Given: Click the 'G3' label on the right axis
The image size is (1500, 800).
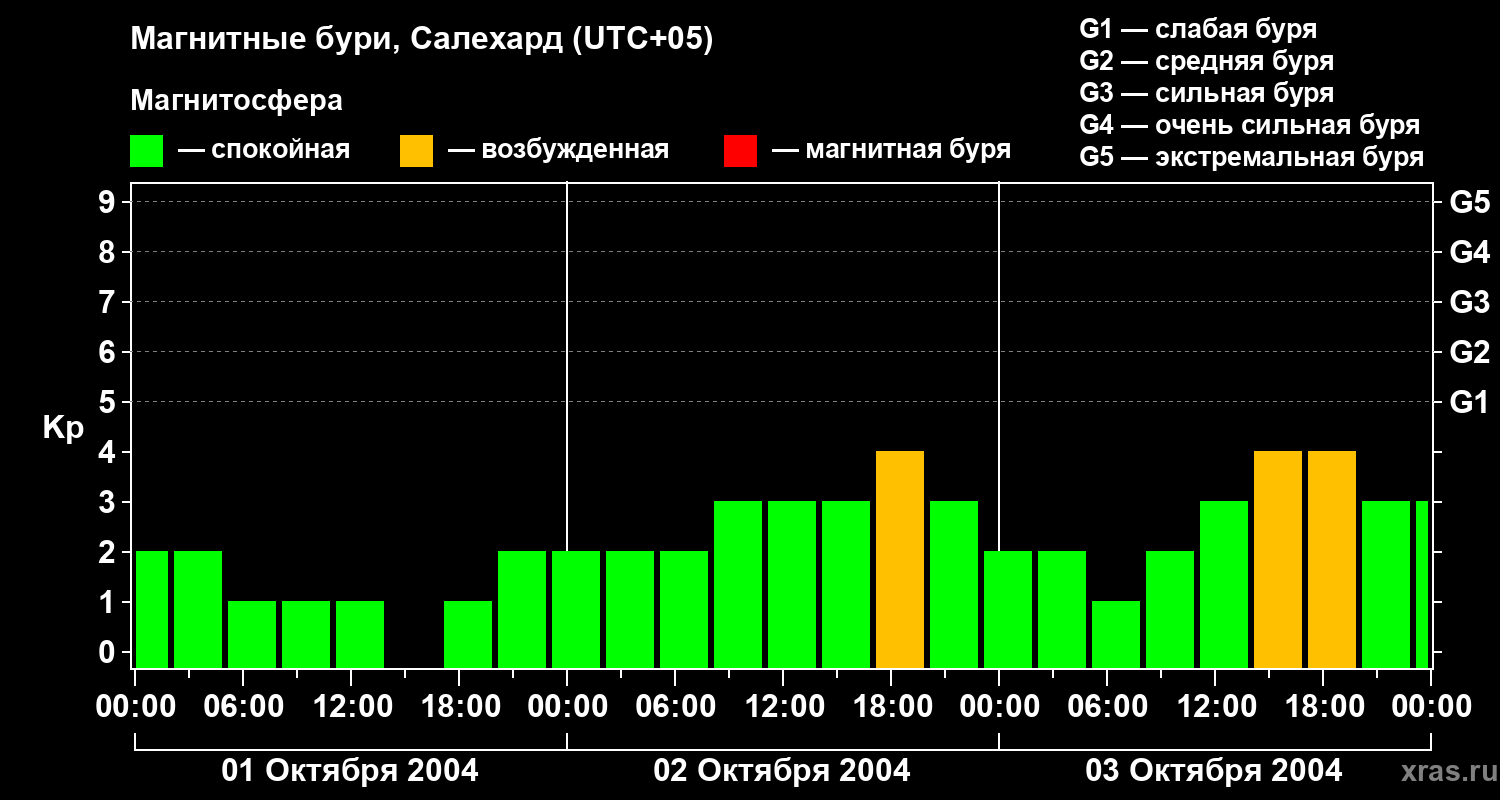Looking at the screenshot, I should 1469,302.
